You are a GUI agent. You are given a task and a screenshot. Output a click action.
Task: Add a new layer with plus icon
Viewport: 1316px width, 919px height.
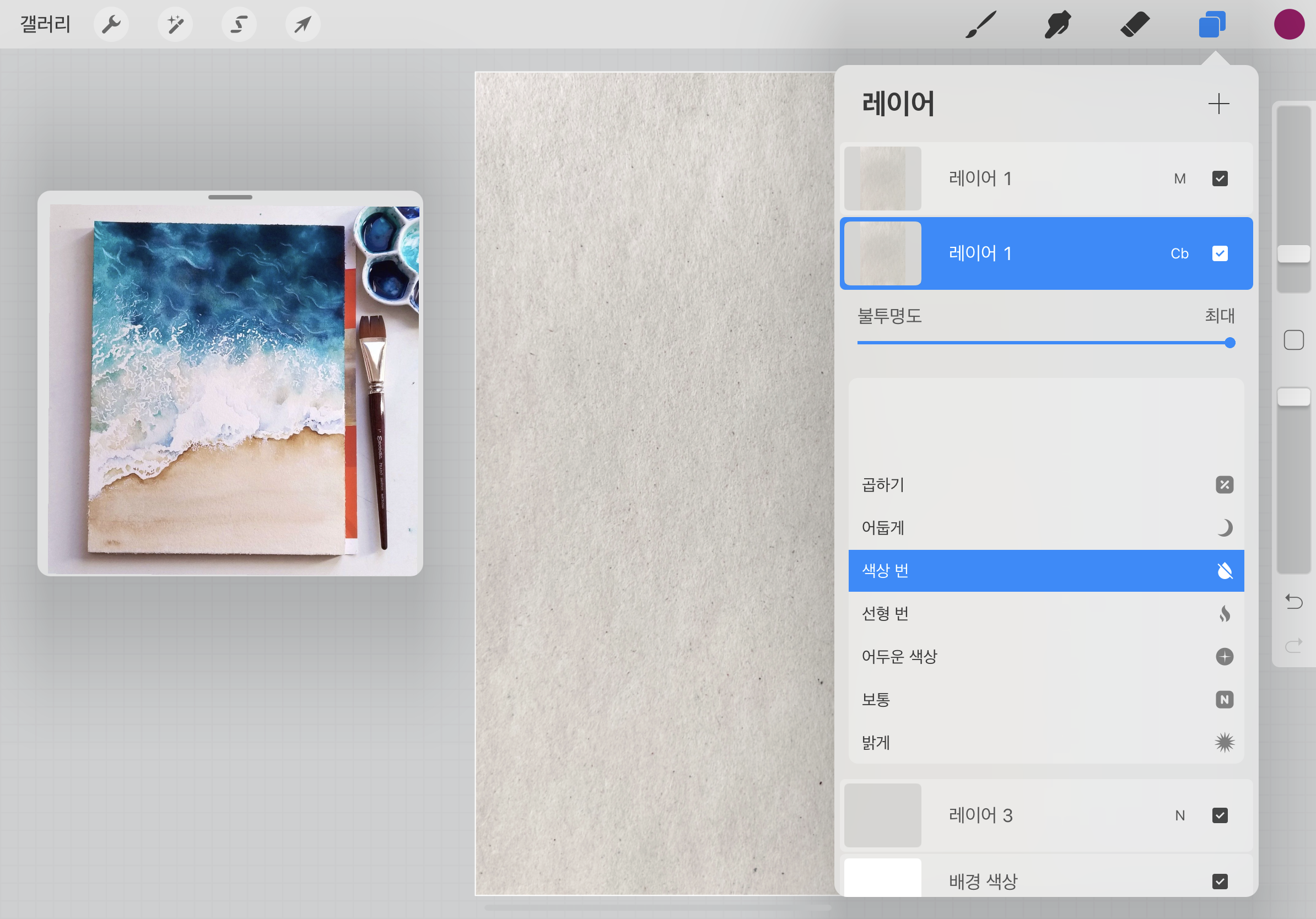[1218, 104]
